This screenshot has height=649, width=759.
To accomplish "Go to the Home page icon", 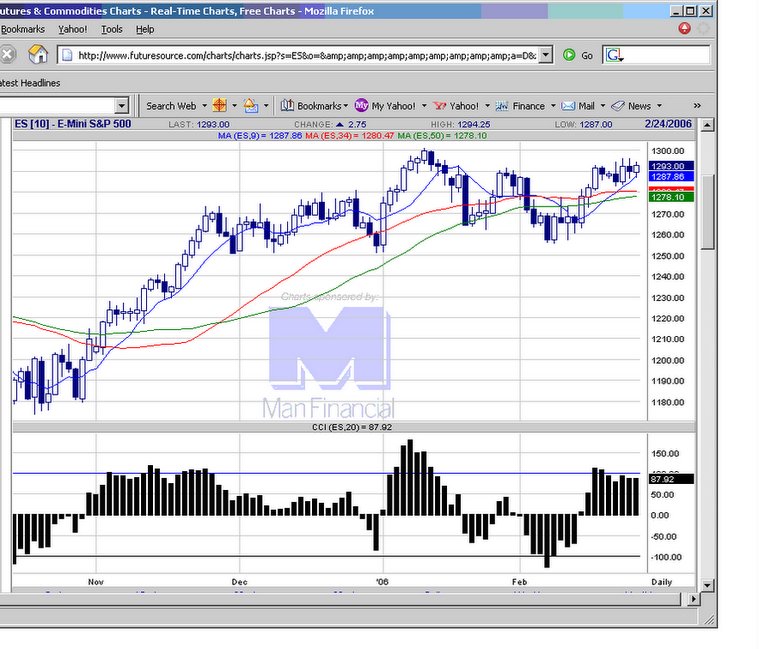I will click(38, 54).
